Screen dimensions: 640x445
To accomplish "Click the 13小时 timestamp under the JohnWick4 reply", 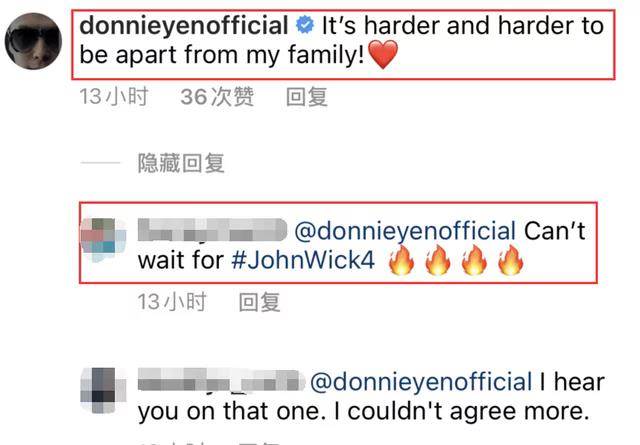I will [x=172, y=302].
